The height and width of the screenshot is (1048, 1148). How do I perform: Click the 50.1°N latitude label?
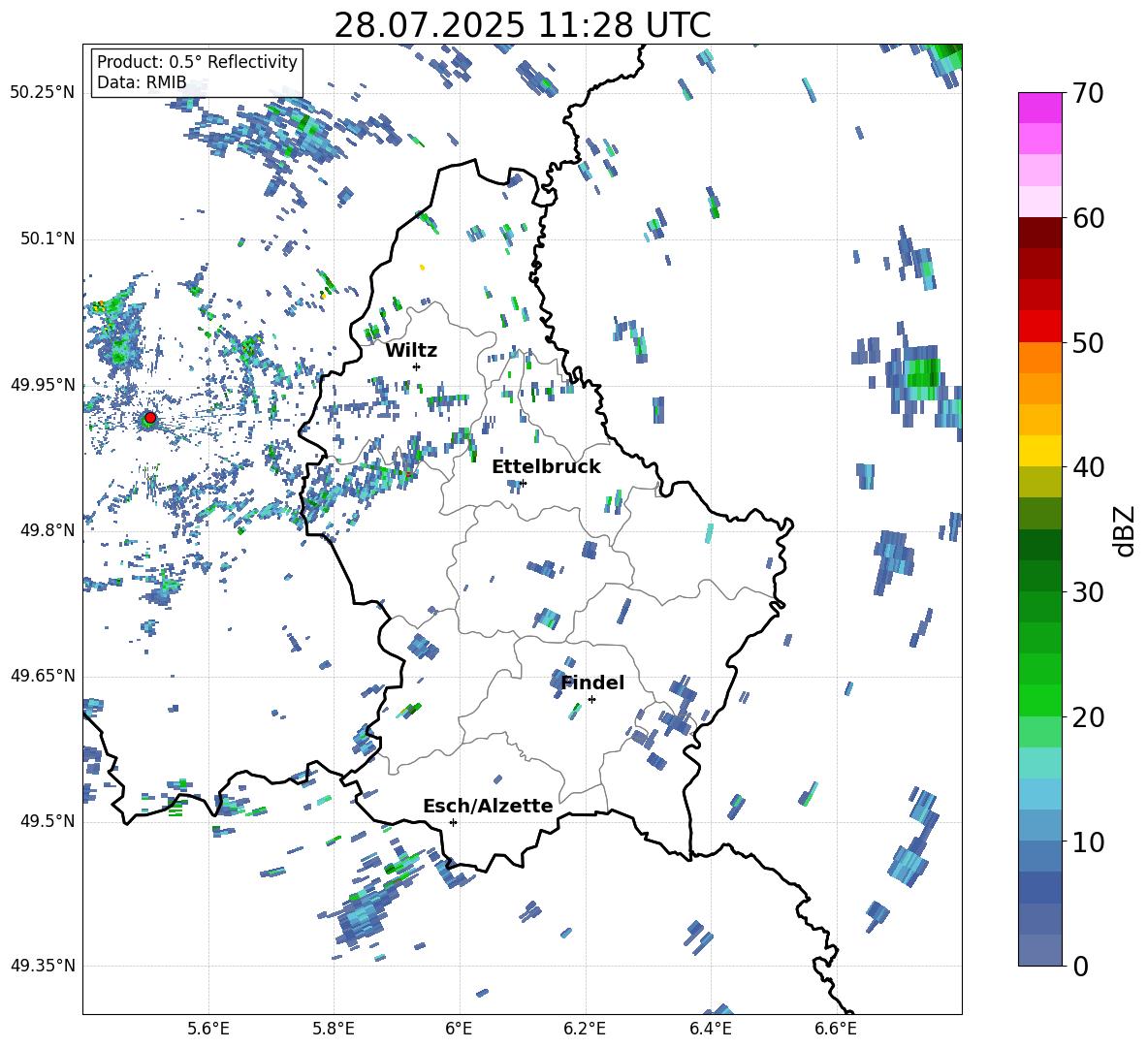48,238
